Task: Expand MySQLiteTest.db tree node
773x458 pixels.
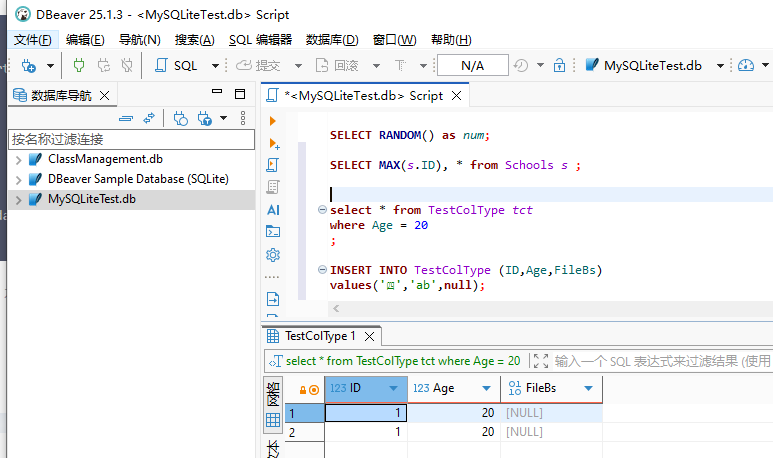Action: [18, 200]
